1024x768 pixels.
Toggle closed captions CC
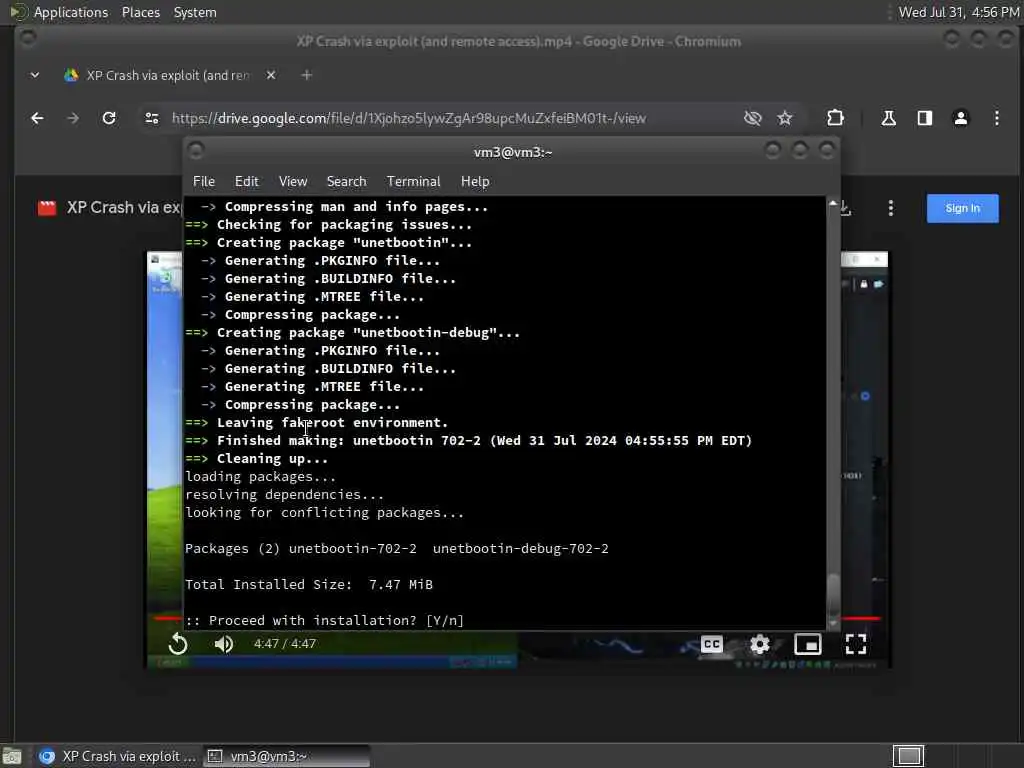tap(712, 645)
